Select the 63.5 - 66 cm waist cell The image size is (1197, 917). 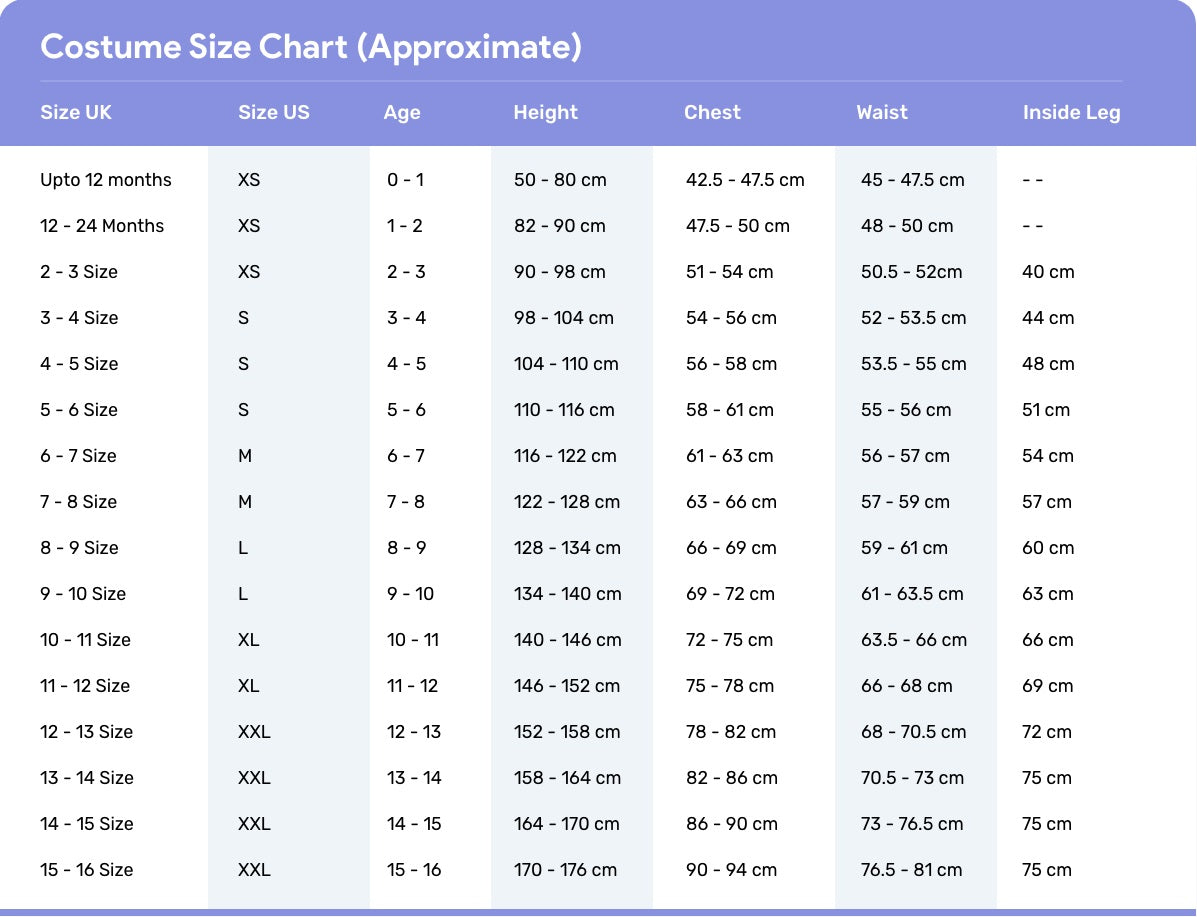click(913, 640)
